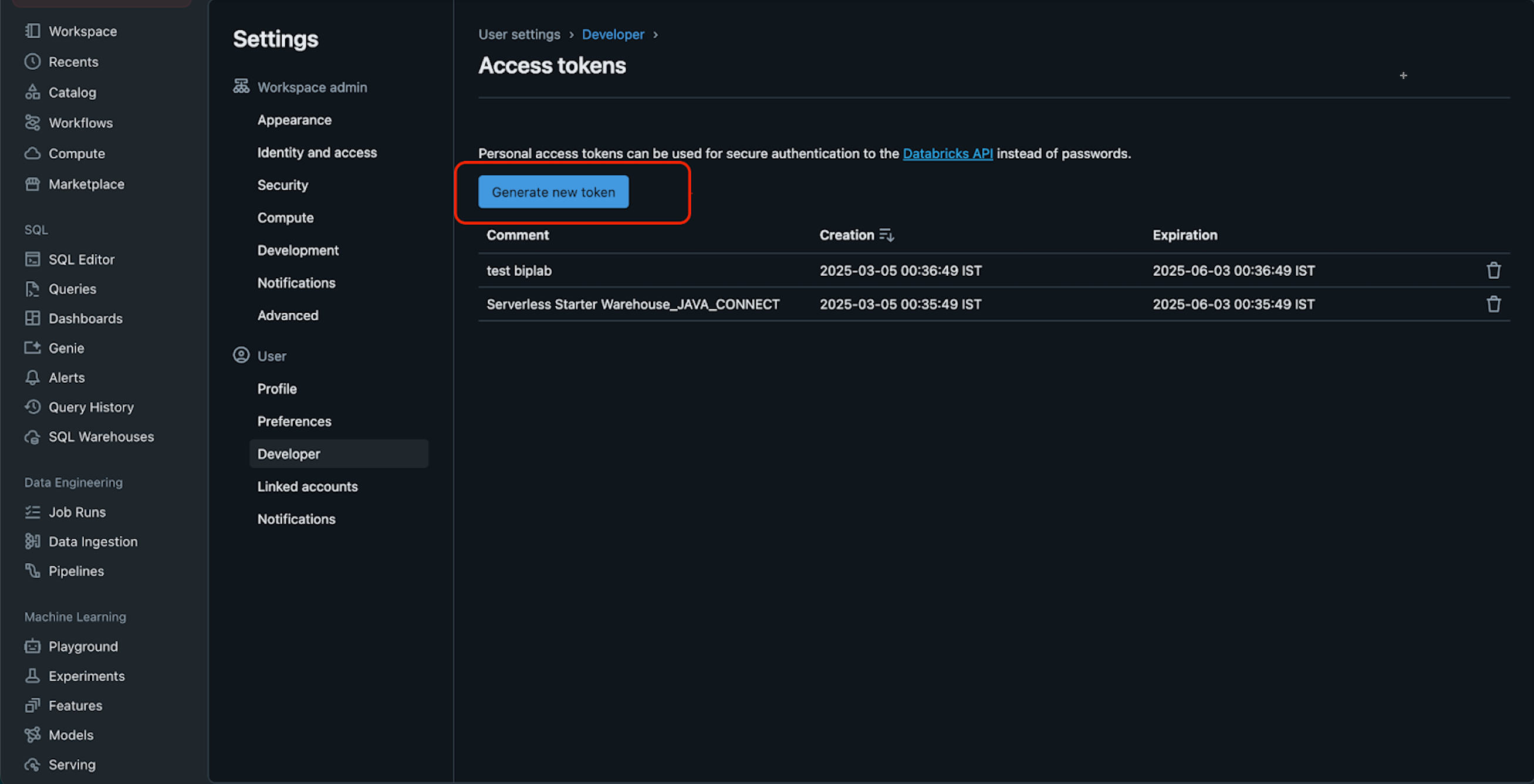
Task: Click the Workflows icon
Action: (32, 123)
